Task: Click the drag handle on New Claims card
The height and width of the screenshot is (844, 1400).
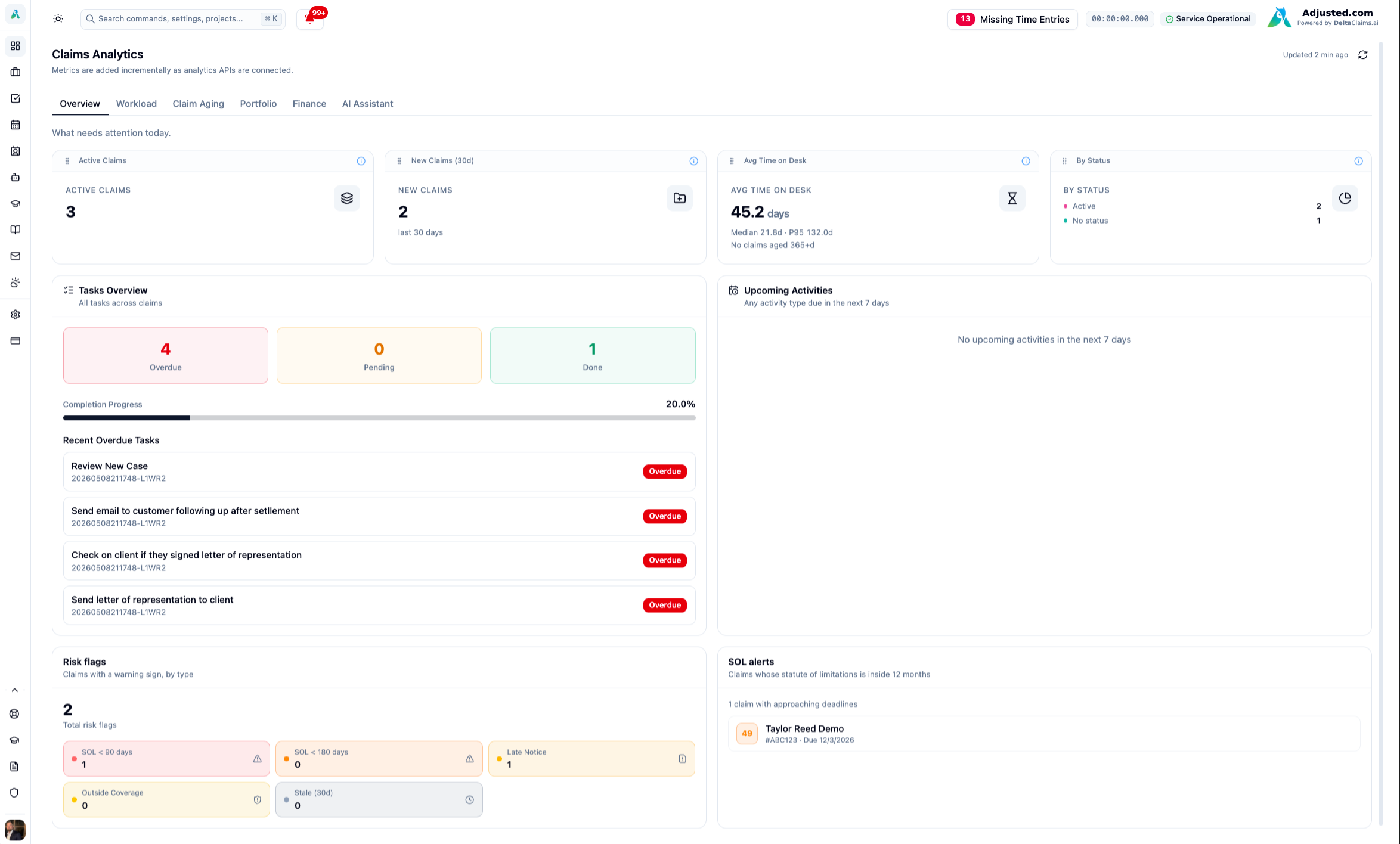Action: coord(399,161)
